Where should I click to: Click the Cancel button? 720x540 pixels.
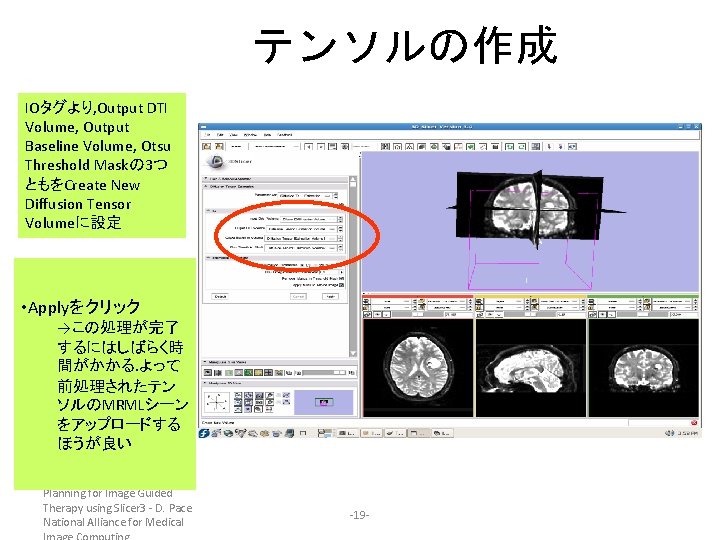(298, 297)
